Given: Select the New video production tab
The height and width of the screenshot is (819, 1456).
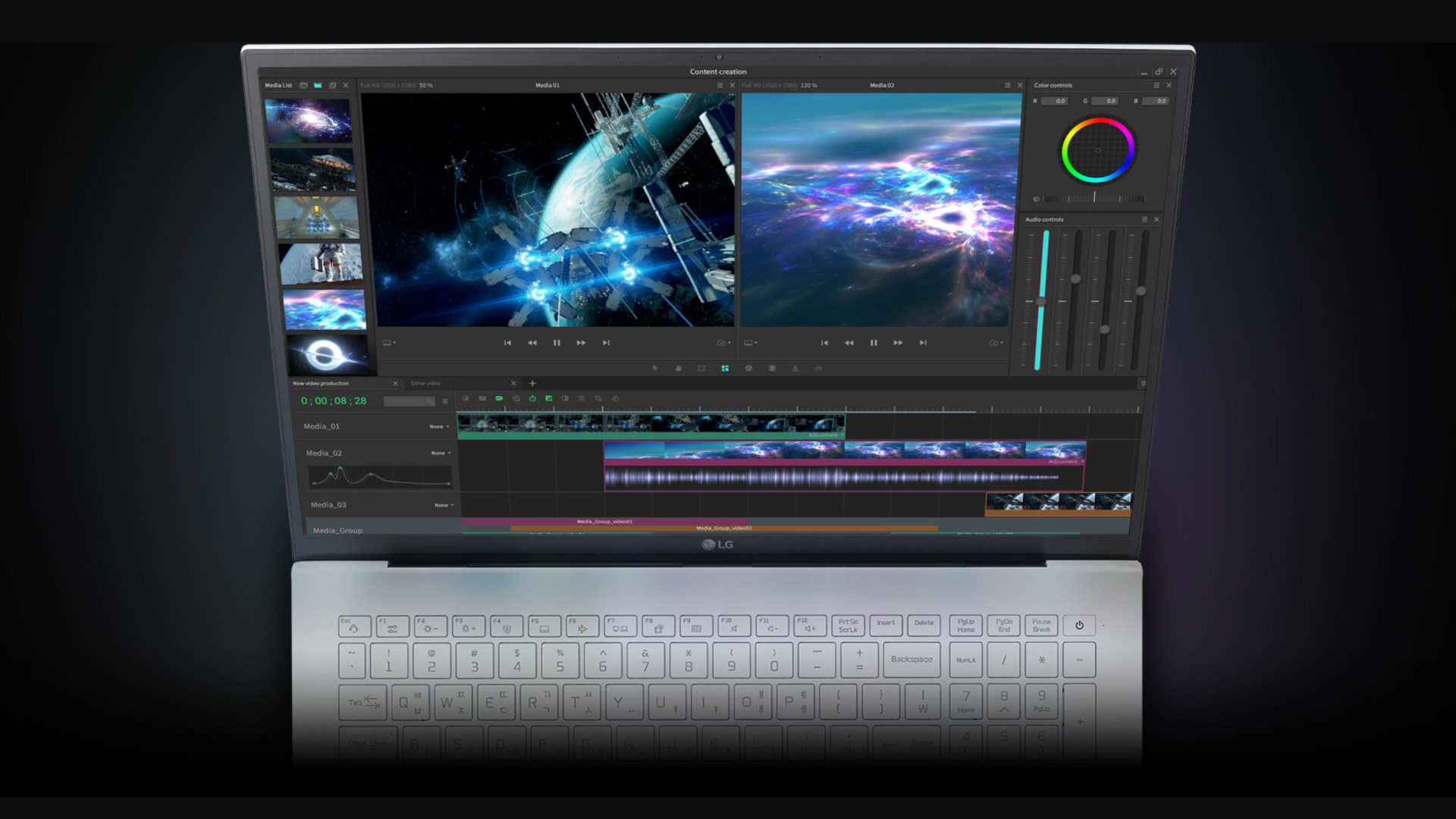Looking at the screenshot, I should 322,384.
